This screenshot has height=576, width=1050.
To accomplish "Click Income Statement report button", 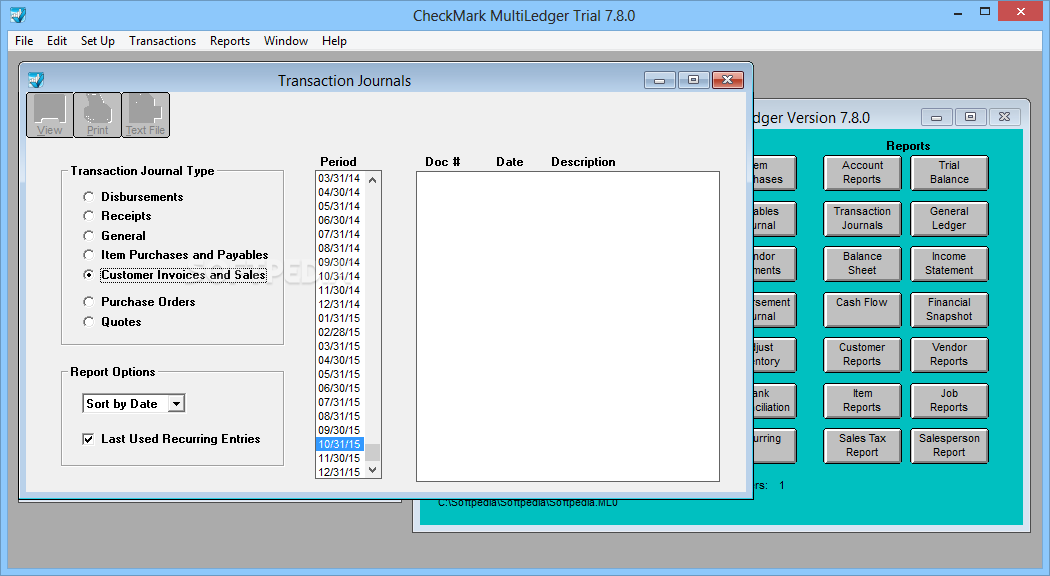I will pos(949,264).
